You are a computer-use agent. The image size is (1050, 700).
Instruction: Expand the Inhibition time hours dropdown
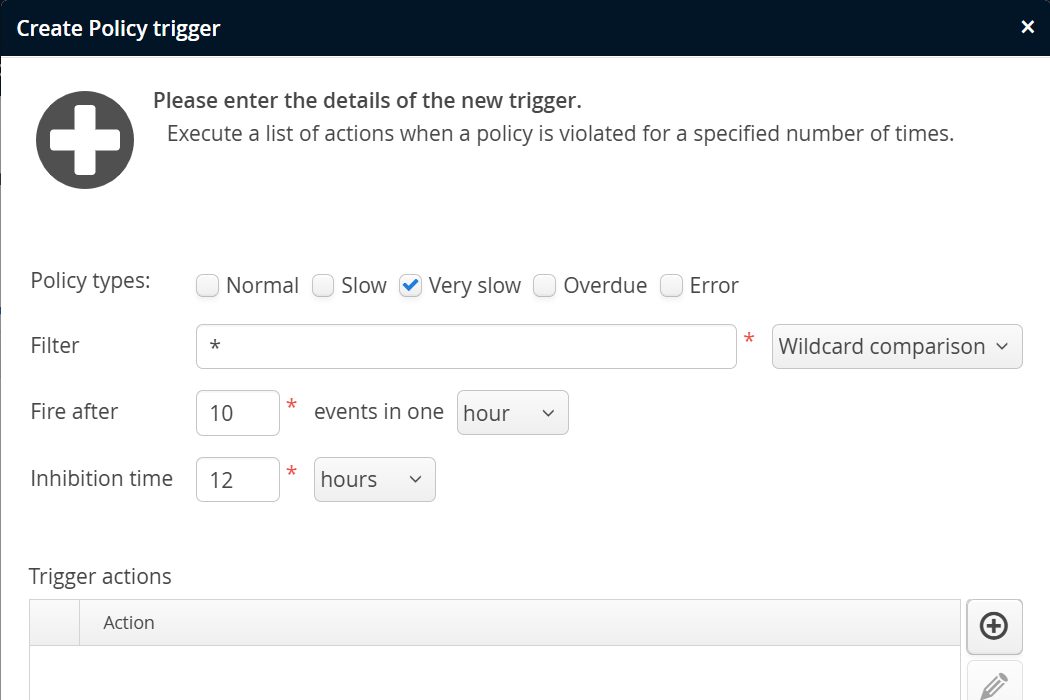[374, 480]
